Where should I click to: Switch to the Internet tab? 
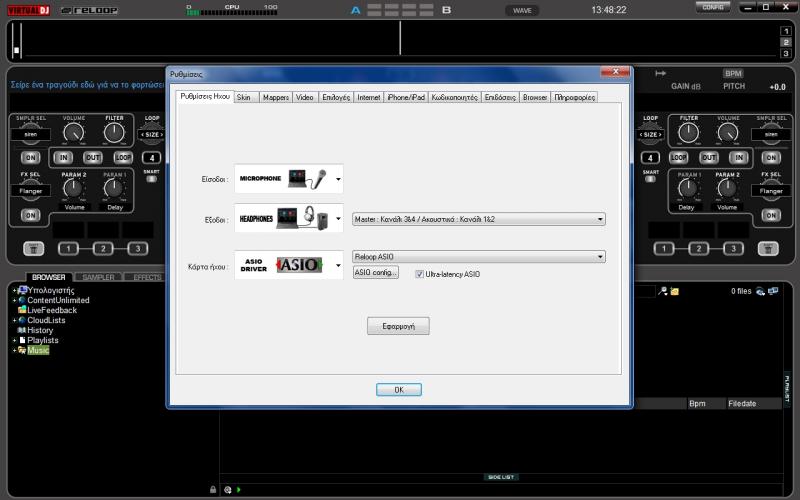click(x=369, y=97)
